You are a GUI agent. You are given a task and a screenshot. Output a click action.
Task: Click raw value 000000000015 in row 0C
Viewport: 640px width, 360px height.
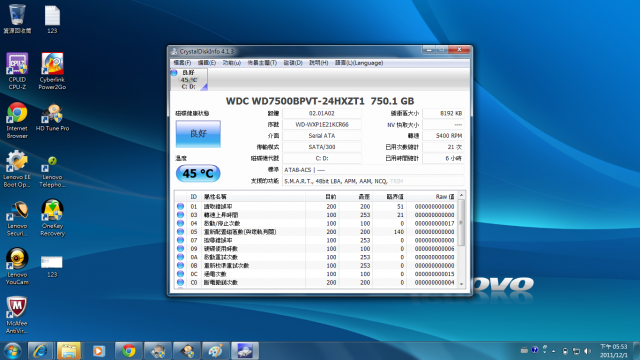pos(434,274)
